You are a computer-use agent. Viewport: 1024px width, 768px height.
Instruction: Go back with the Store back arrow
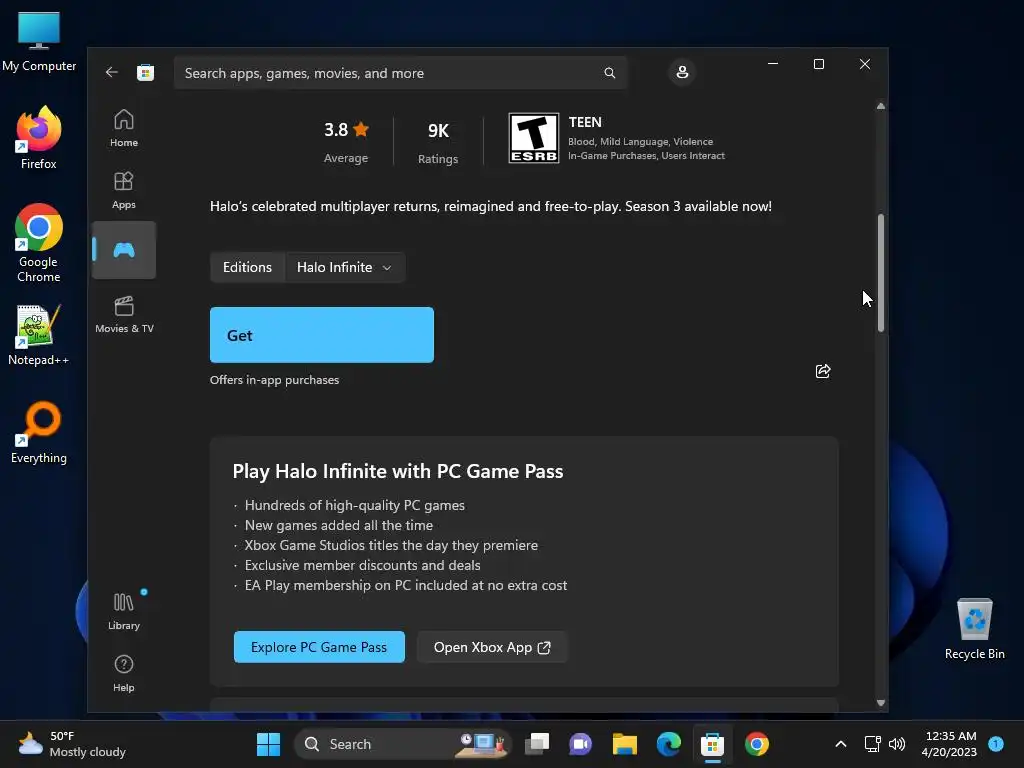[112, 72]
